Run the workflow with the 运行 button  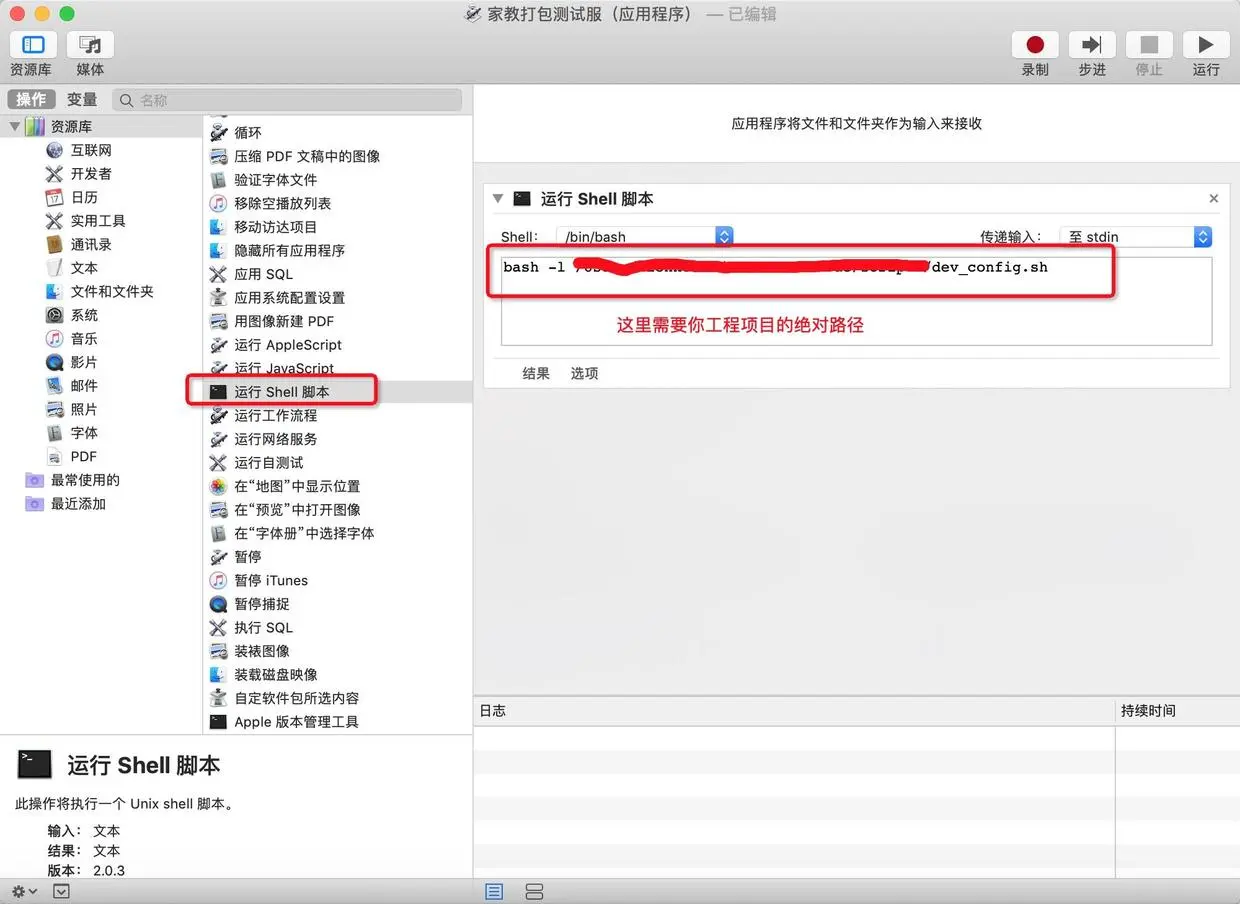click(1205, 45)
